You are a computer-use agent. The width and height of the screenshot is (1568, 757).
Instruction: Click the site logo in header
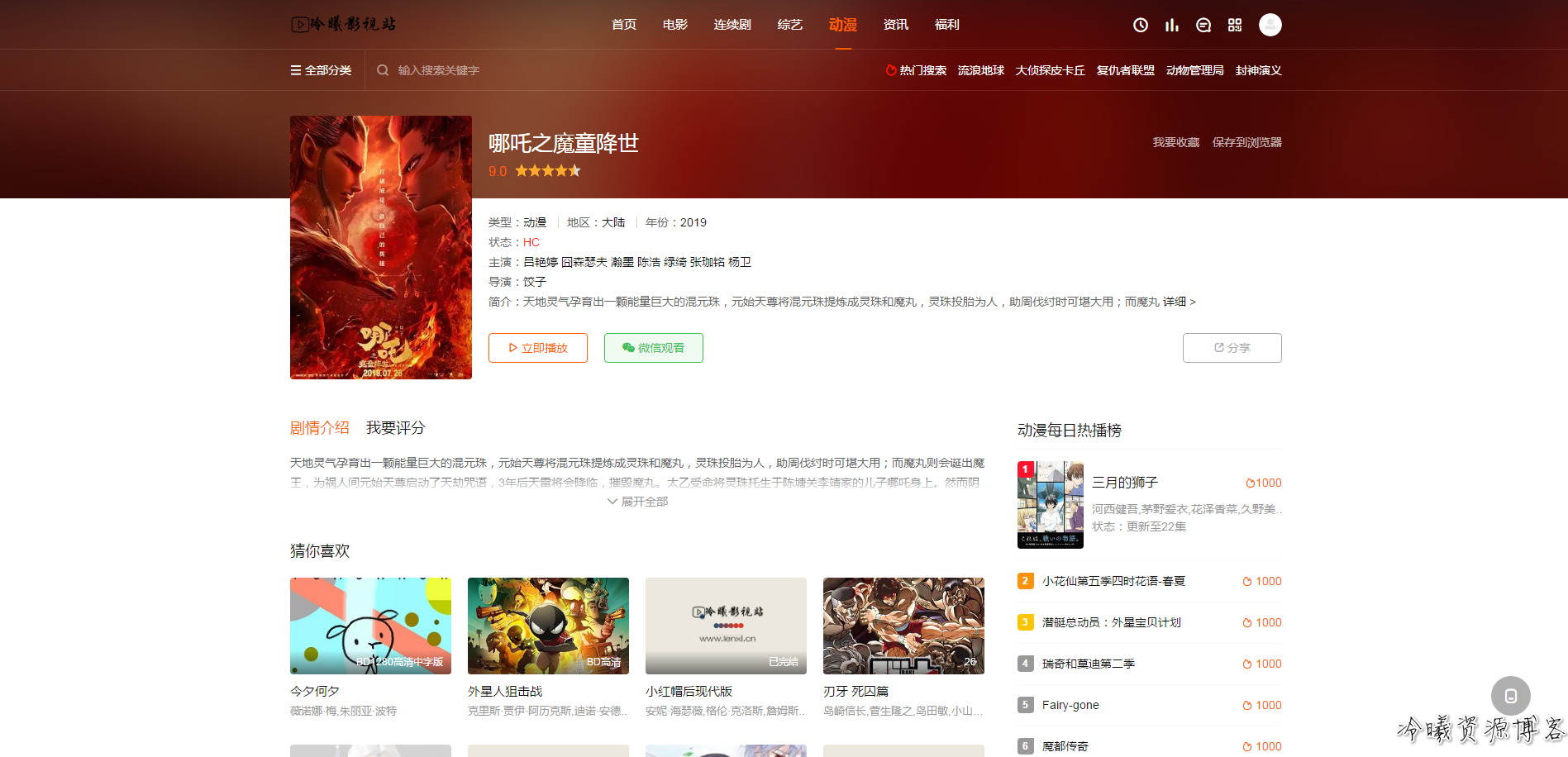pyautogui.click(x=344, y=24)
